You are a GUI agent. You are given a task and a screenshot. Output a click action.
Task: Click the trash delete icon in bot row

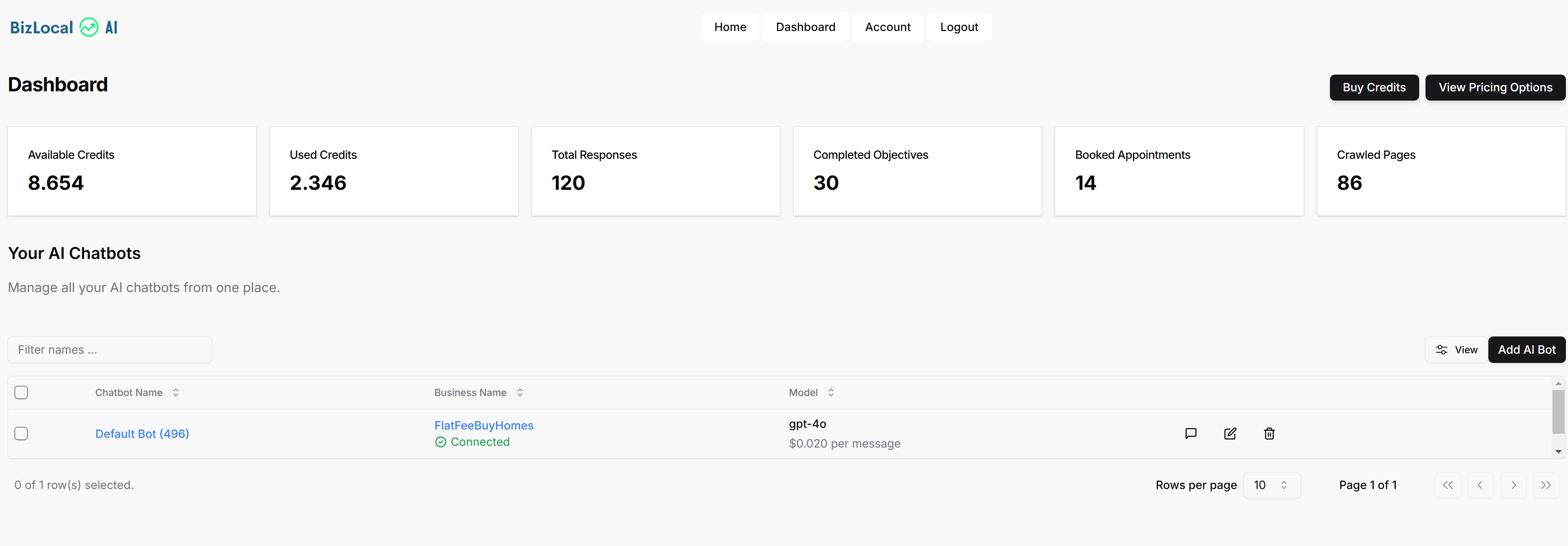[x=1268, y=433]
